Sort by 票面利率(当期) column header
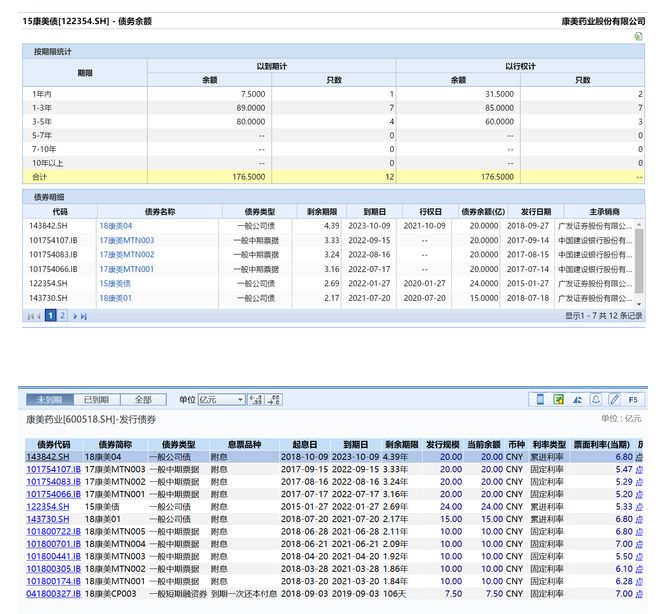Viewport: 664px width, 614px height. [601, 444]
